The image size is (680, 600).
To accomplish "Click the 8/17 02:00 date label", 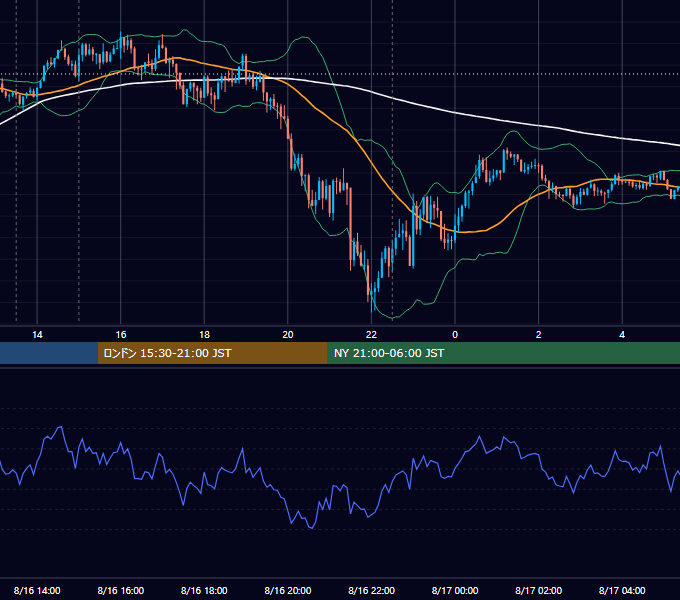I will (x=539, y=590).
